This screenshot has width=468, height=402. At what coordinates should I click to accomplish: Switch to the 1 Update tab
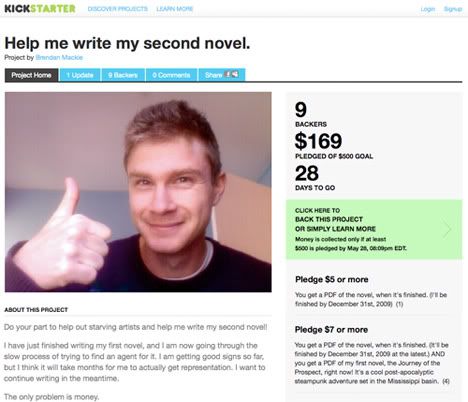tap(80, 75)
